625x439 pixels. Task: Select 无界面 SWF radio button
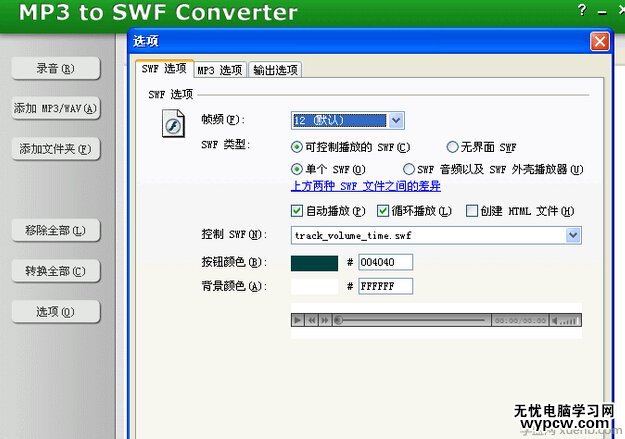coord(452,147)
